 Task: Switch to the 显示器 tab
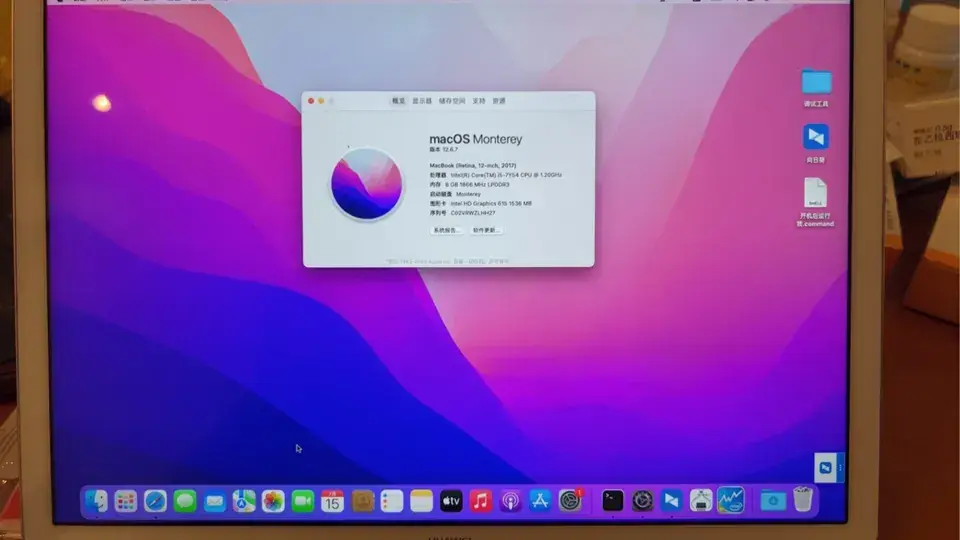coord(422,101)
